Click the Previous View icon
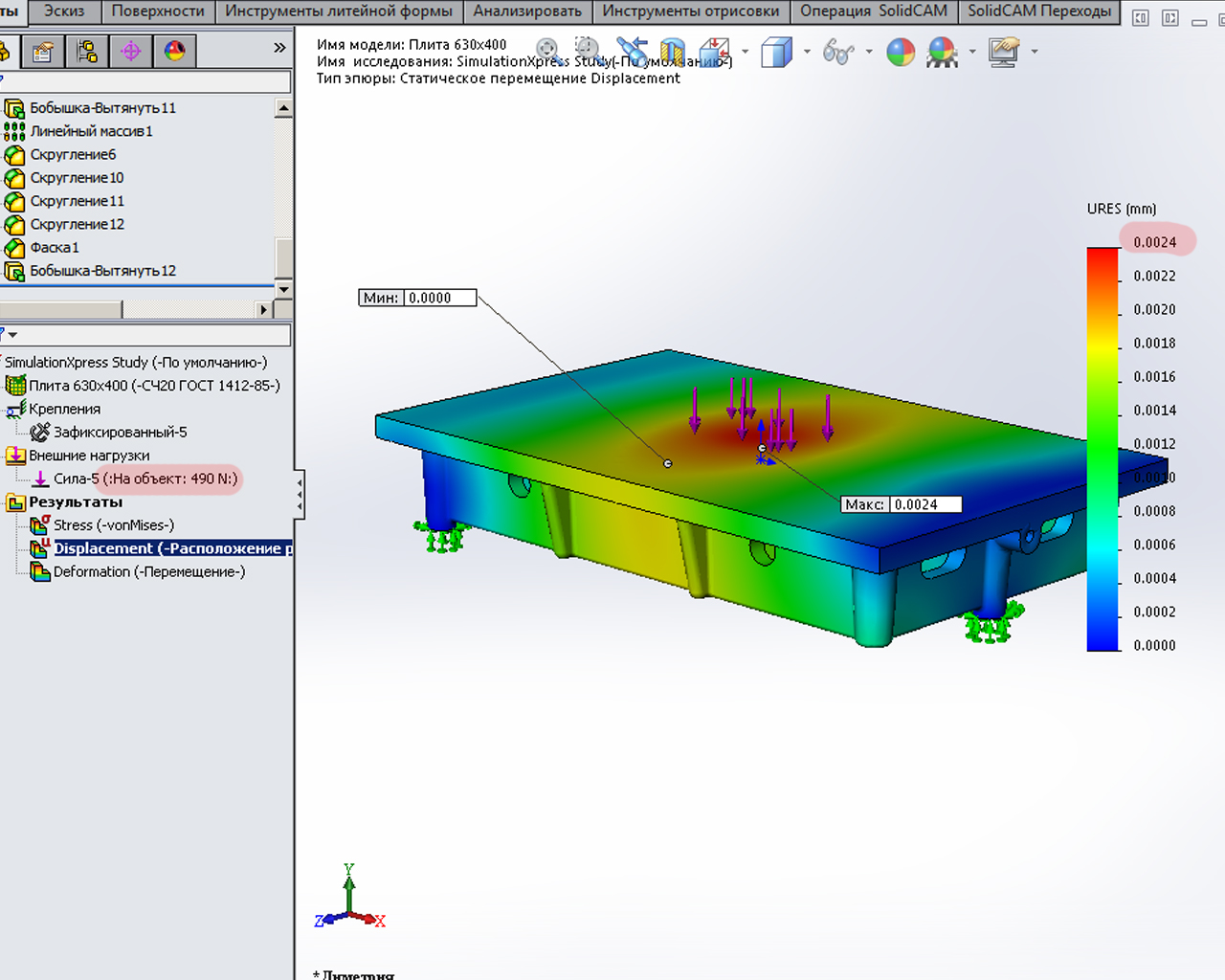The height and width of the screenshot is (980, 1225). (x=631, y=51)
